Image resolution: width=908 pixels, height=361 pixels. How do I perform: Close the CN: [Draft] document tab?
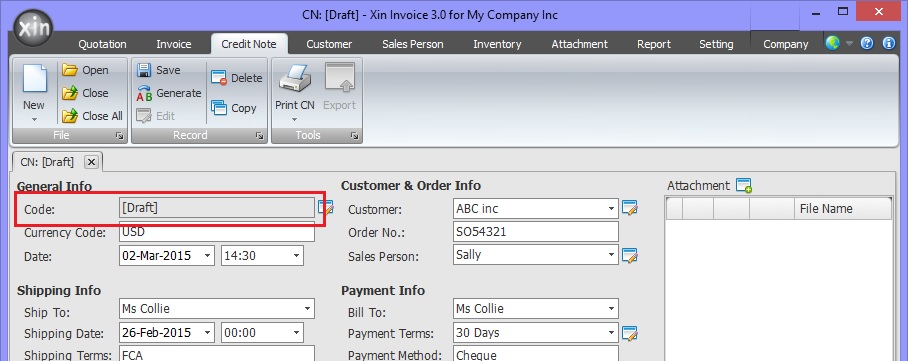tap(91, 162)
